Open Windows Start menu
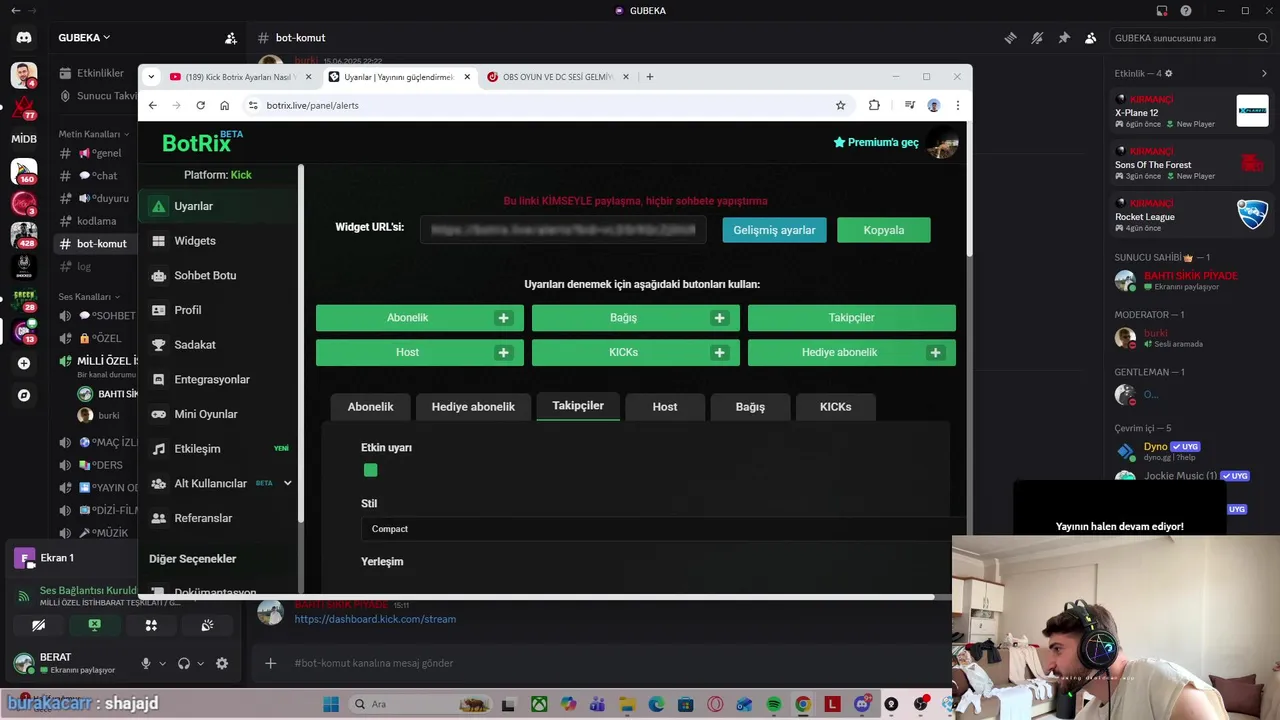Viewport: 1280px width, 720px height. (331, 704)
